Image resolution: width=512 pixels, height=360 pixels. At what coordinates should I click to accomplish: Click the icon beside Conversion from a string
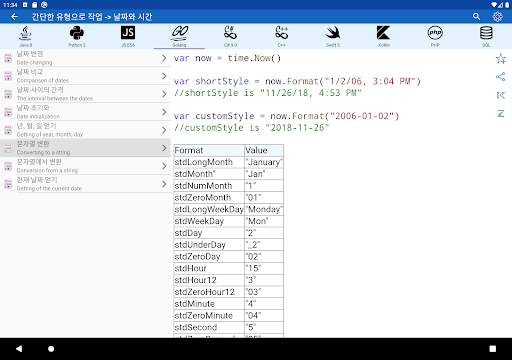[8, 166]
